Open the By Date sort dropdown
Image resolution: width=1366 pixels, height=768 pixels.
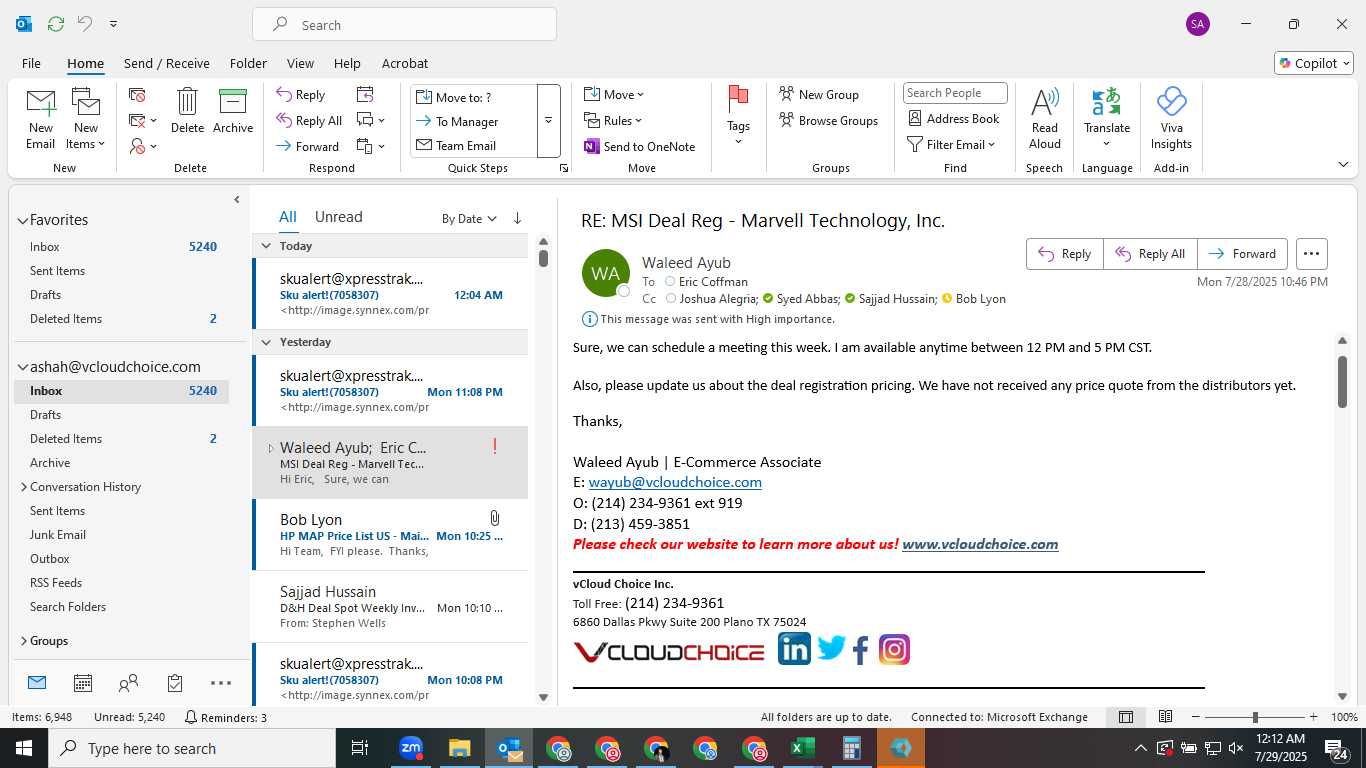(x=469, y=218)
